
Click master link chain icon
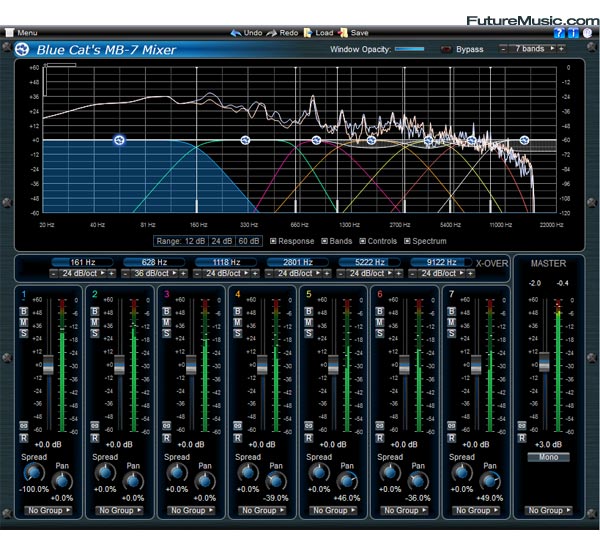522,426
